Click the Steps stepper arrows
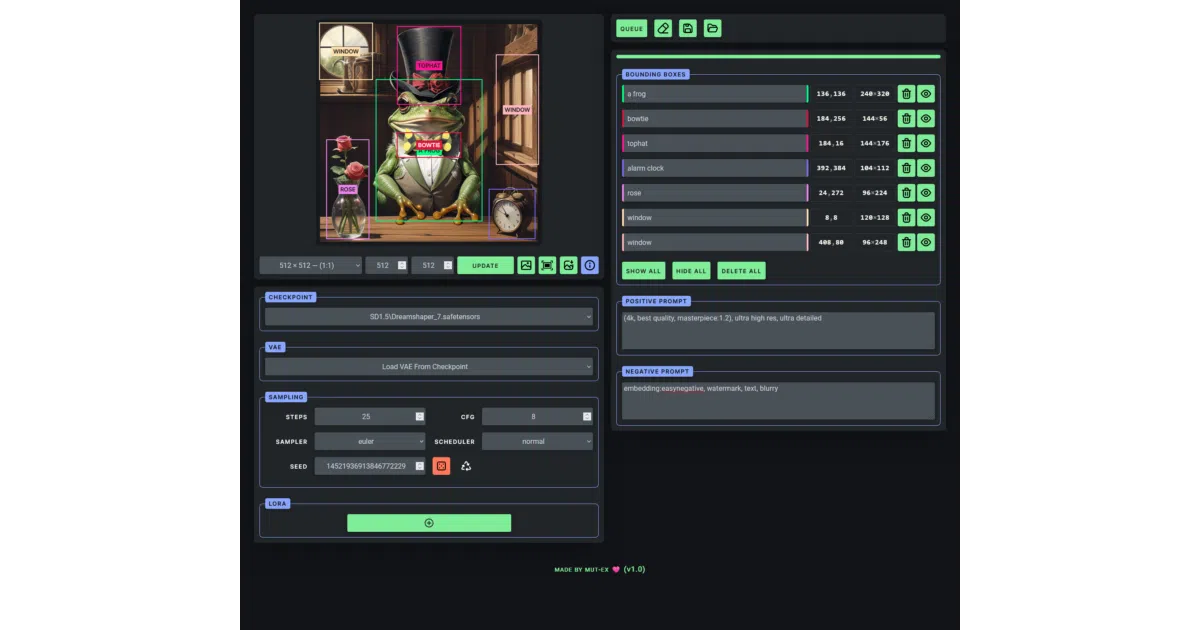This screenshot has height=630, width=1200. [x=420, y=416]
